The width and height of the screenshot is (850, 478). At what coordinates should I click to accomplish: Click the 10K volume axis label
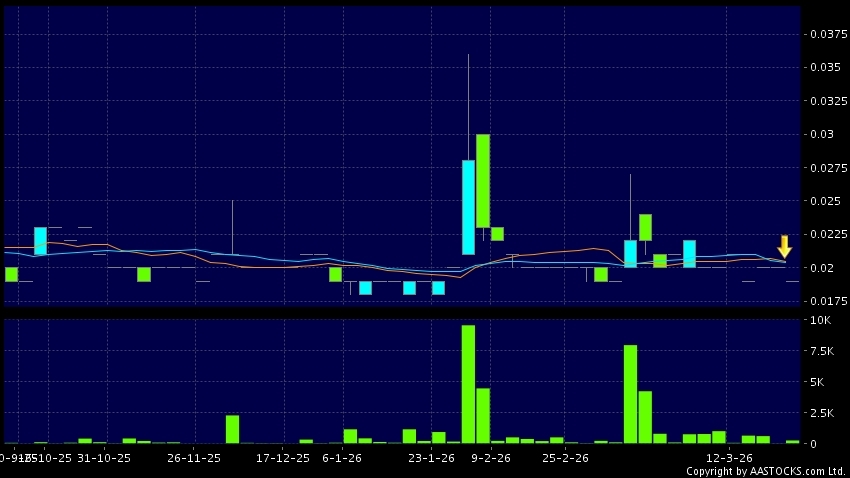(821, 321)
